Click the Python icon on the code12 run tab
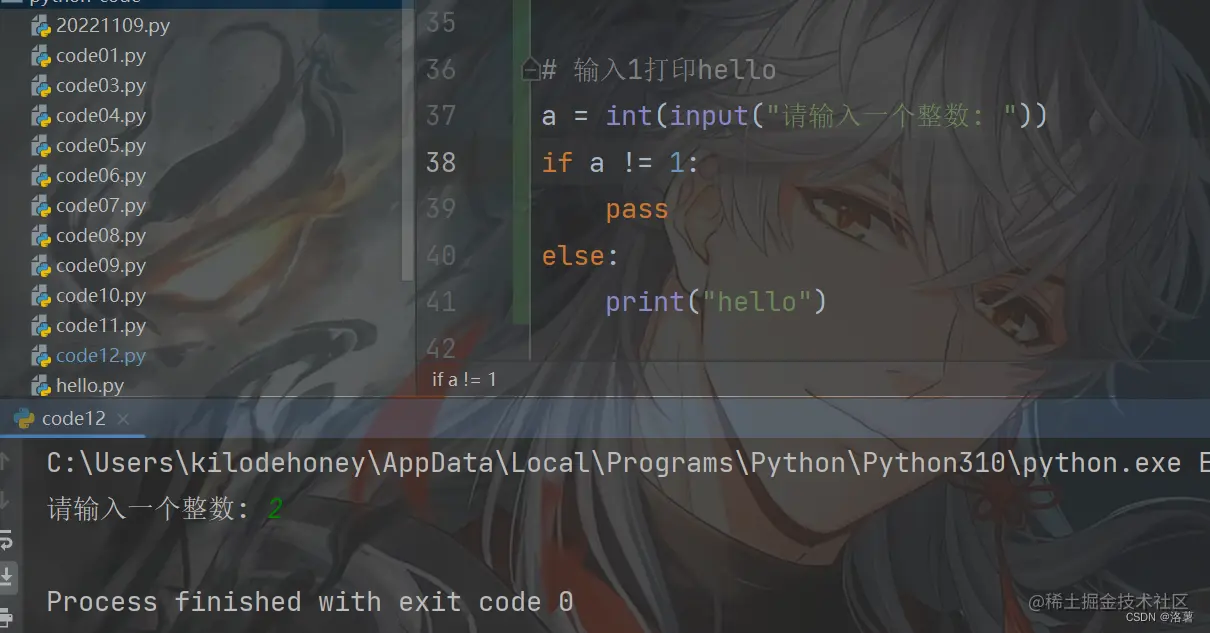Viewport: 1210px width, 633px height. click(x=25, y=418)
